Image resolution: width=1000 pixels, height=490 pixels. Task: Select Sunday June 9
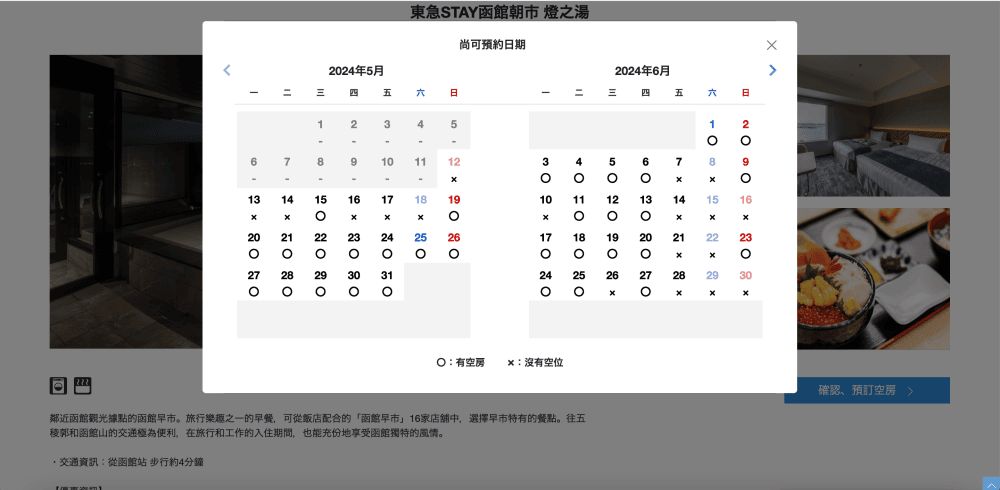(x=746, y=170)
